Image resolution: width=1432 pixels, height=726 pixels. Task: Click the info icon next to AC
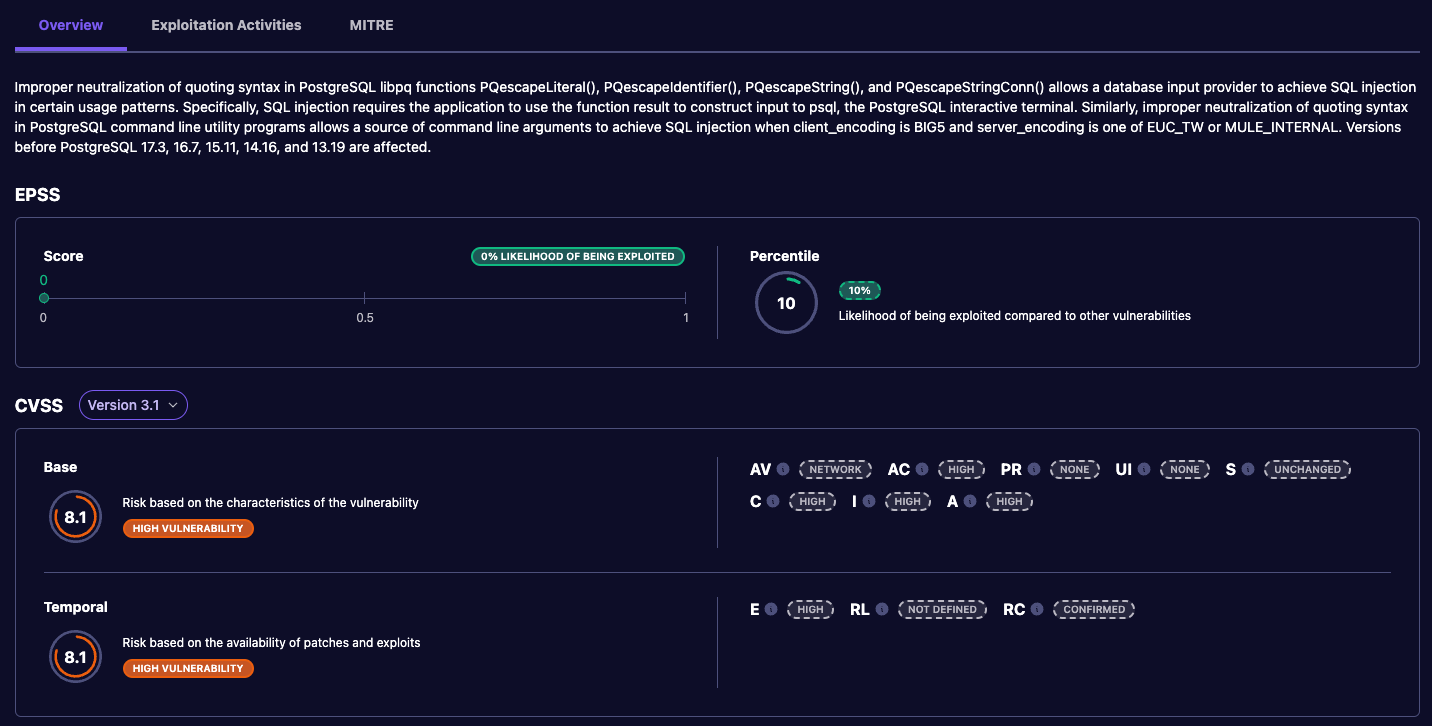(922, 469)
